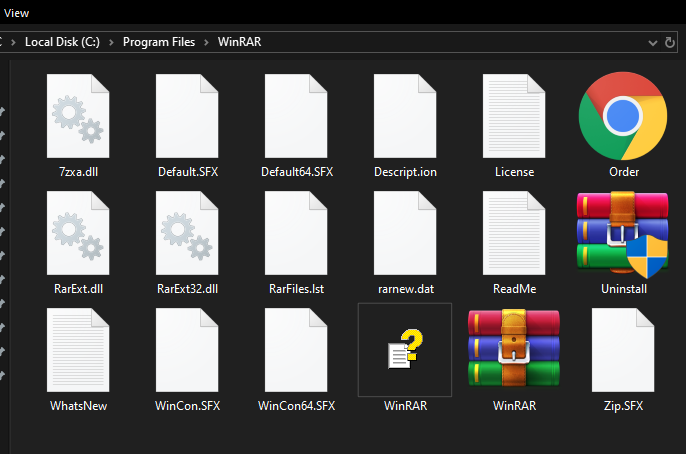686x454 pixels.
Task: Select the Order Chrome shortcut icon
Action: pyautogui.click(x=623, y=116)
